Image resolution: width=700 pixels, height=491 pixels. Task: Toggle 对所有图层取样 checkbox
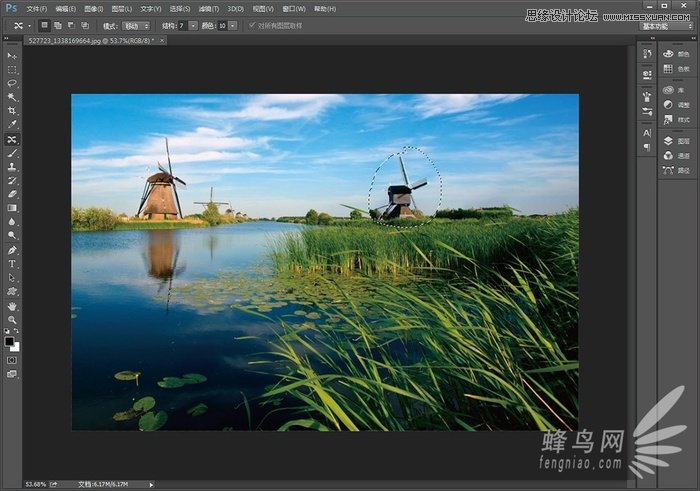click(x=252, y=25)
